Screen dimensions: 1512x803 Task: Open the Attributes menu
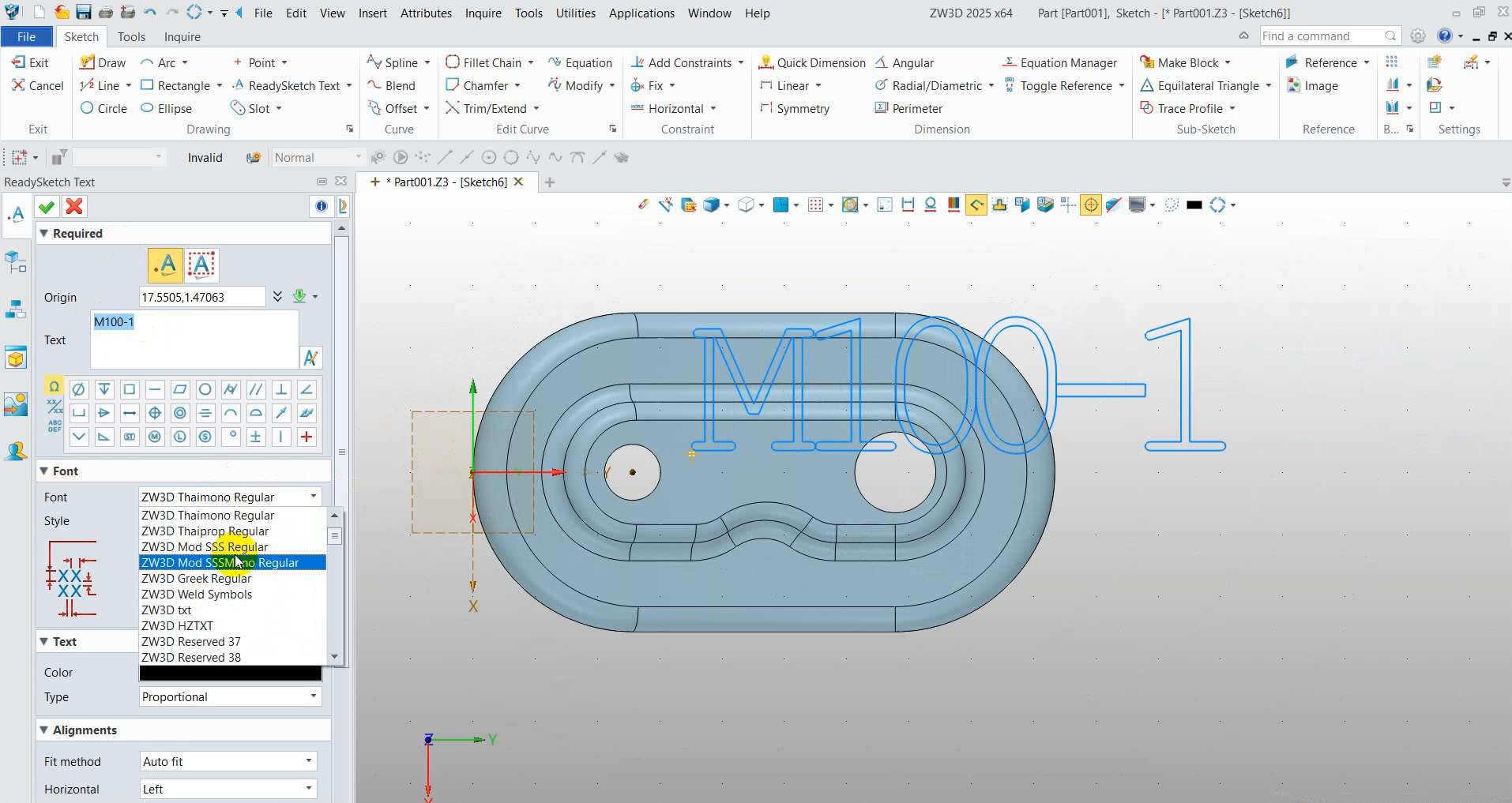(x=426, y=13)
